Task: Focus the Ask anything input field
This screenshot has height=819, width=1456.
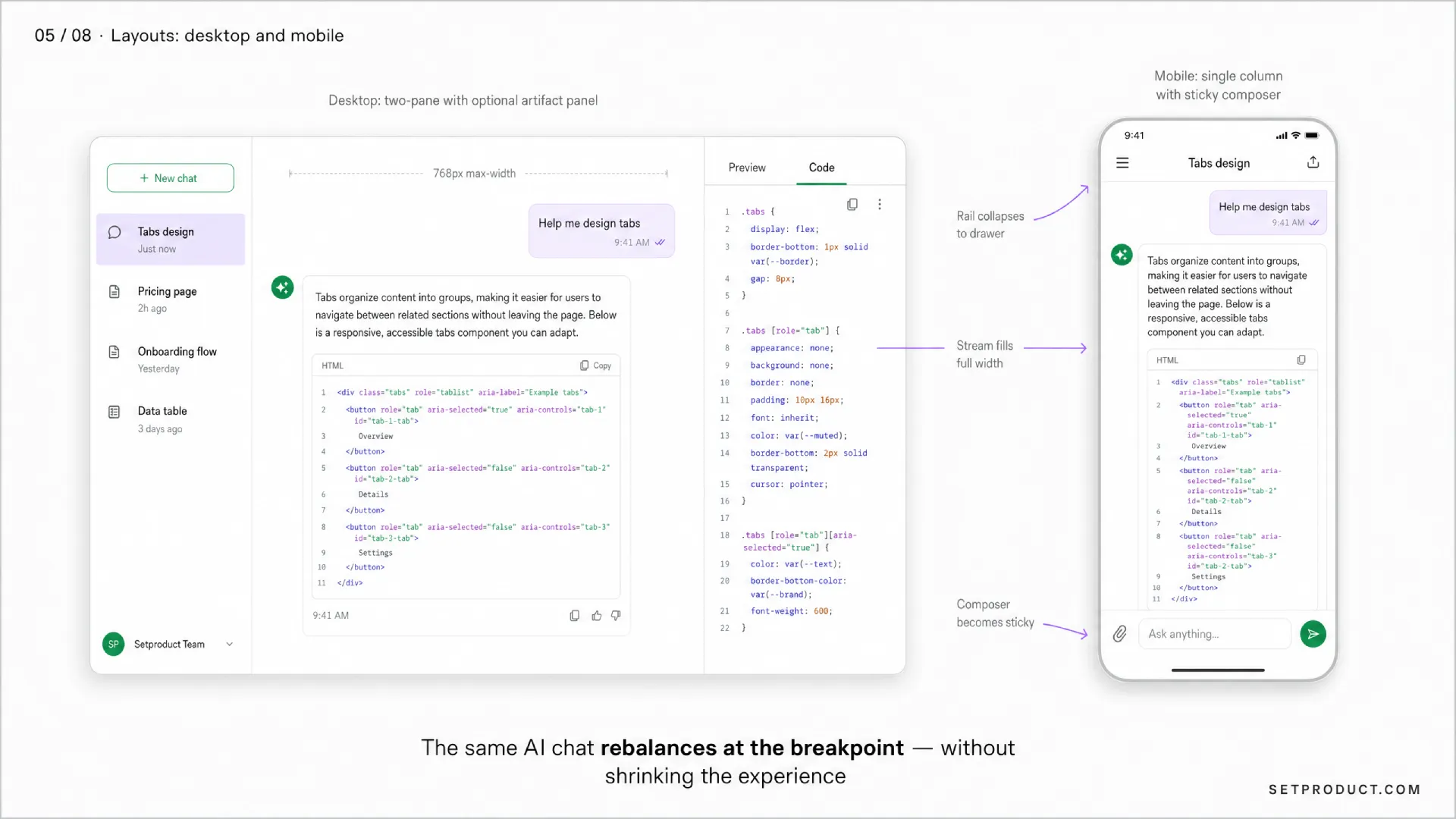Action: [x=1215, y=634]
